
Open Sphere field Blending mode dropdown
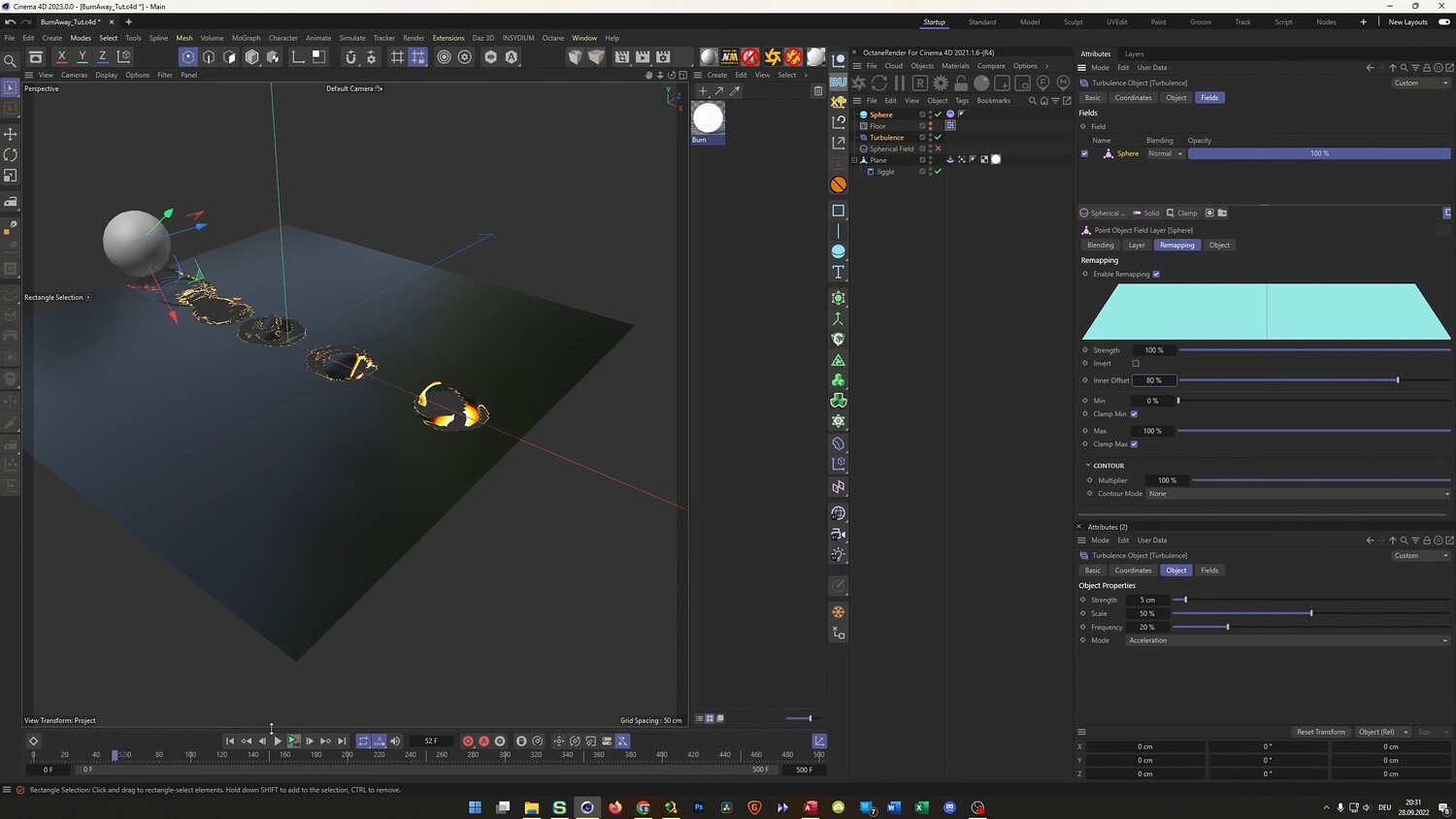pos(1165,153)
